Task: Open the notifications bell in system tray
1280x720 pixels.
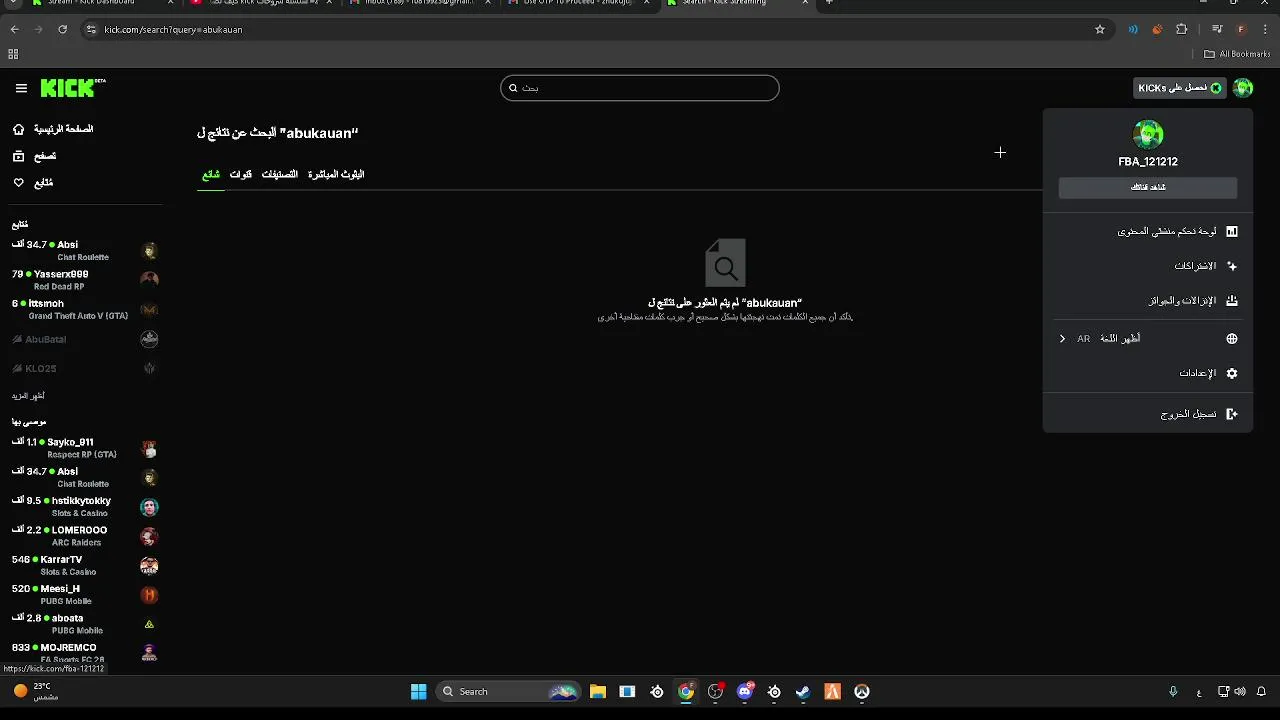Action: coord(1261,691)
